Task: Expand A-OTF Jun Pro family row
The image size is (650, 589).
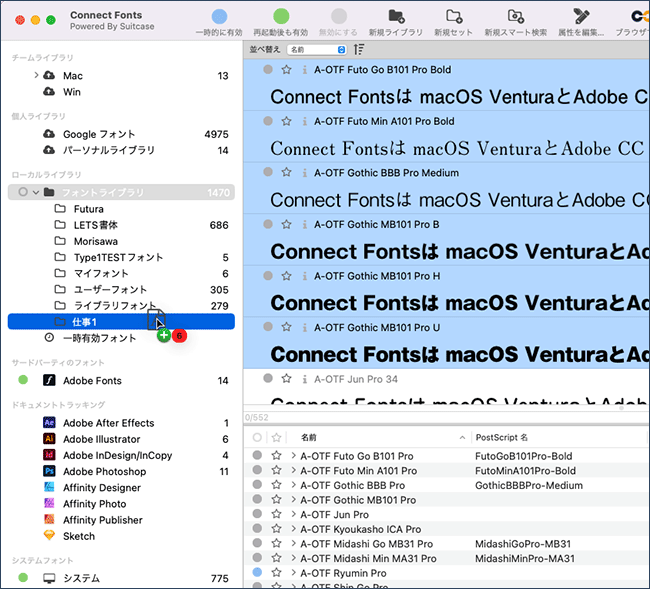Action: pyautogui.click(x=293, y=514)
